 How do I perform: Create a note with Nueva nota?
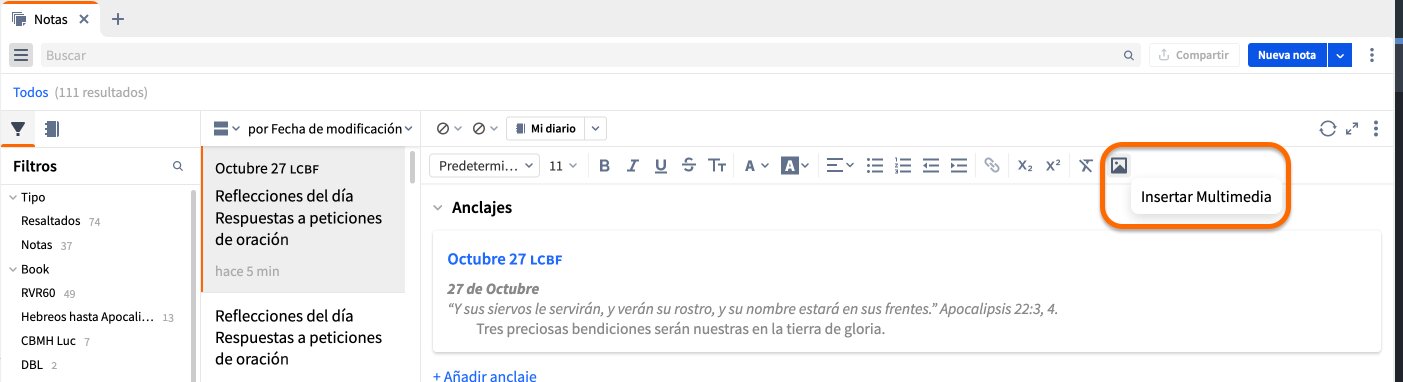point(1287,55)
